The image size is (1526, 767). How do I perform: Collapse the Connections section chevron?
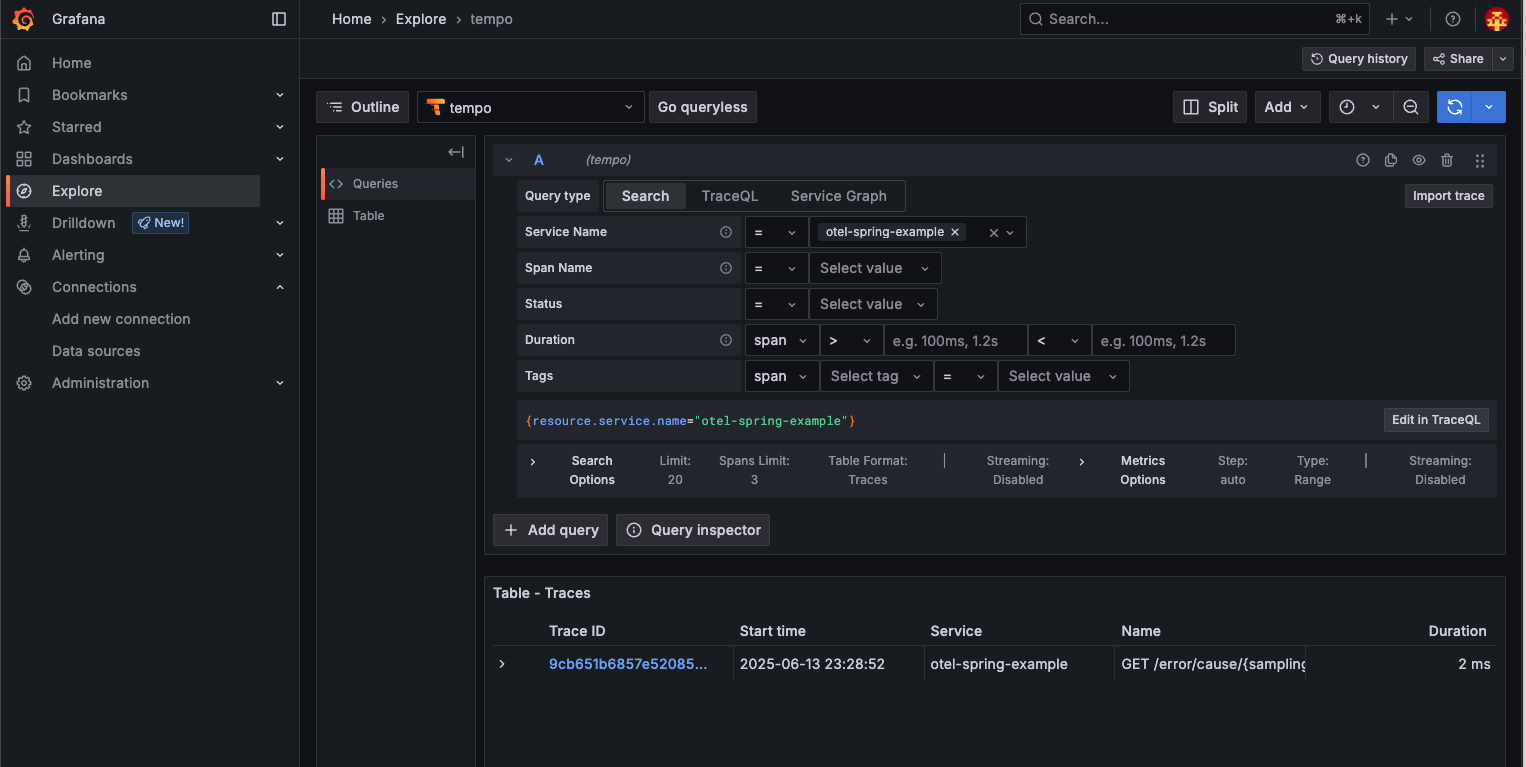coord(280,287)
